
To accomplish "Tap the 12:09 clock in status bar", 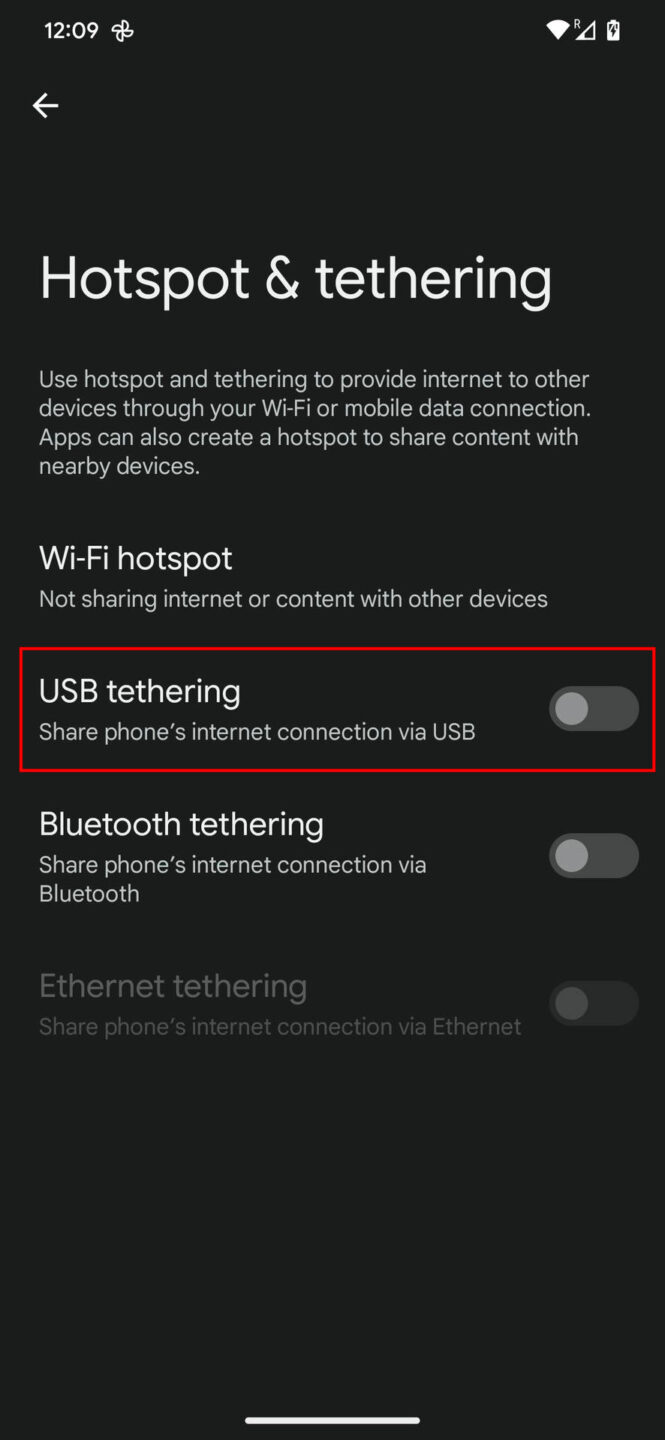I will click(71, 31).
